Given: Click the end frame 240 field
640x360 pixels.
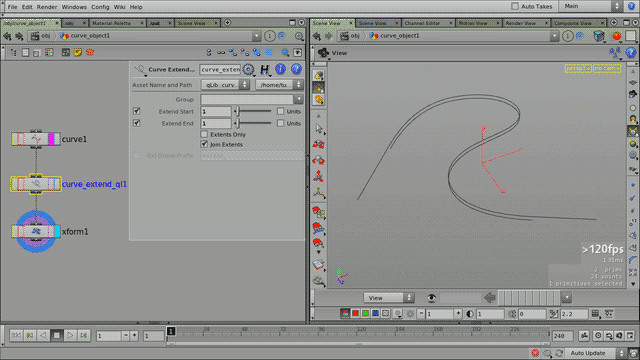Looking at the screenshot, I should [x=562, y=336].
